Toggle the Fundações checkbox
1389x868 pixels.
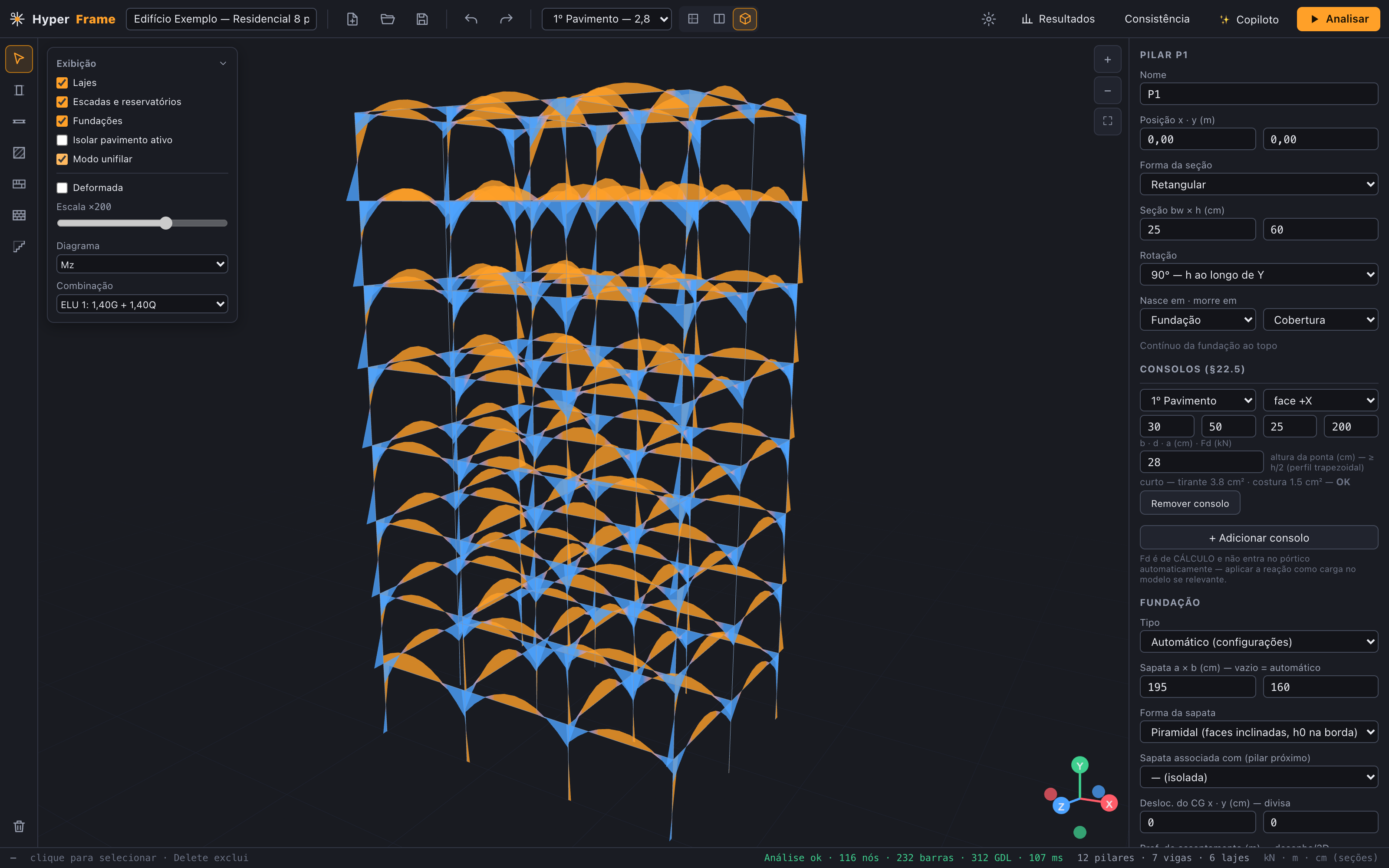[x=62, y=121]
